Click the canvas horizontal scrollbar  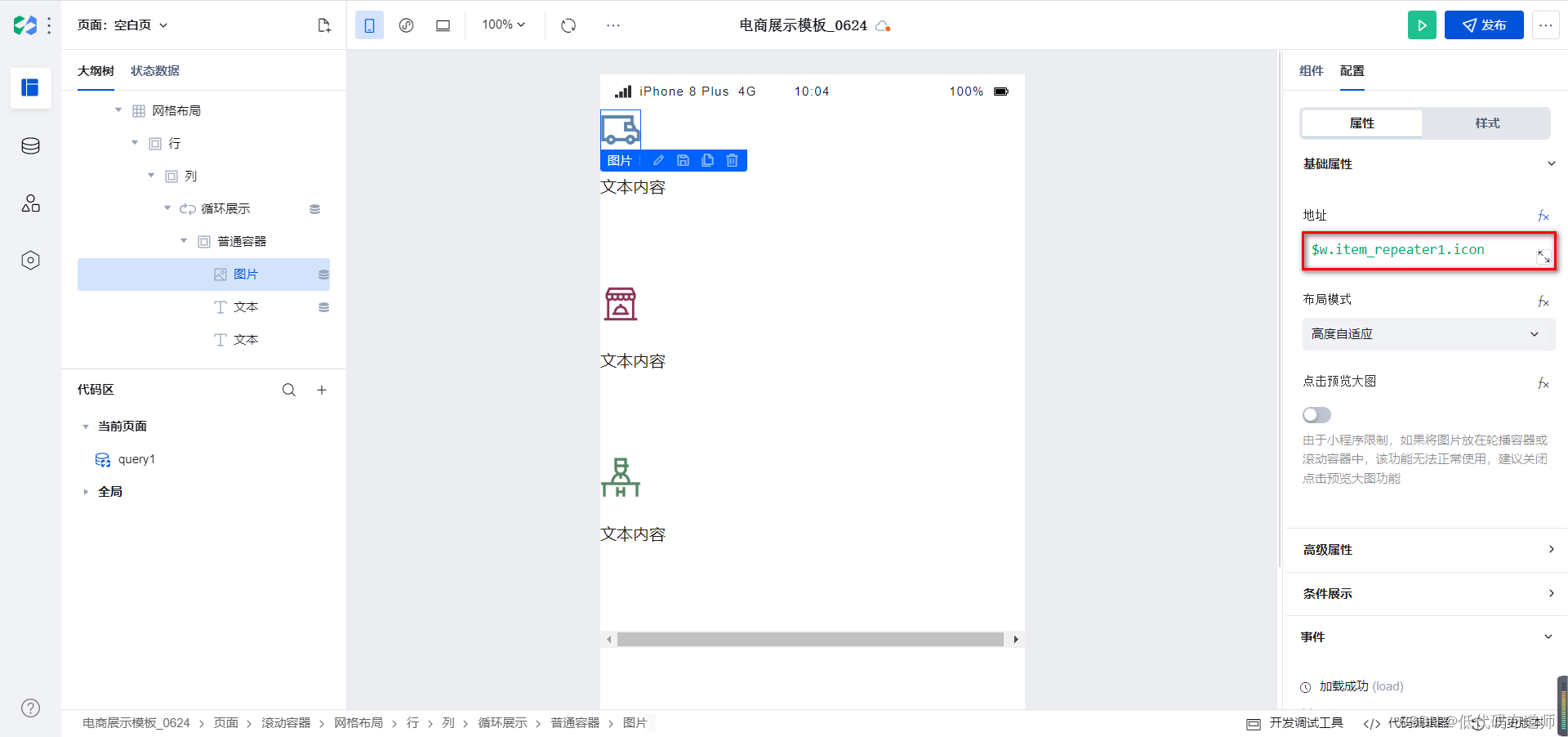click(x=810, y=640)
